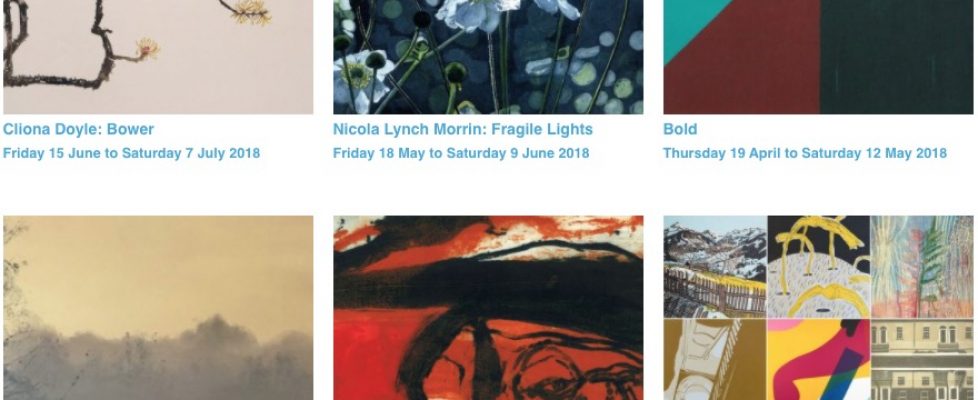978x400 pixels.
Task: Click the date Thursday 19 April to Saturday 12 May 2018
Action: (805, 154)
